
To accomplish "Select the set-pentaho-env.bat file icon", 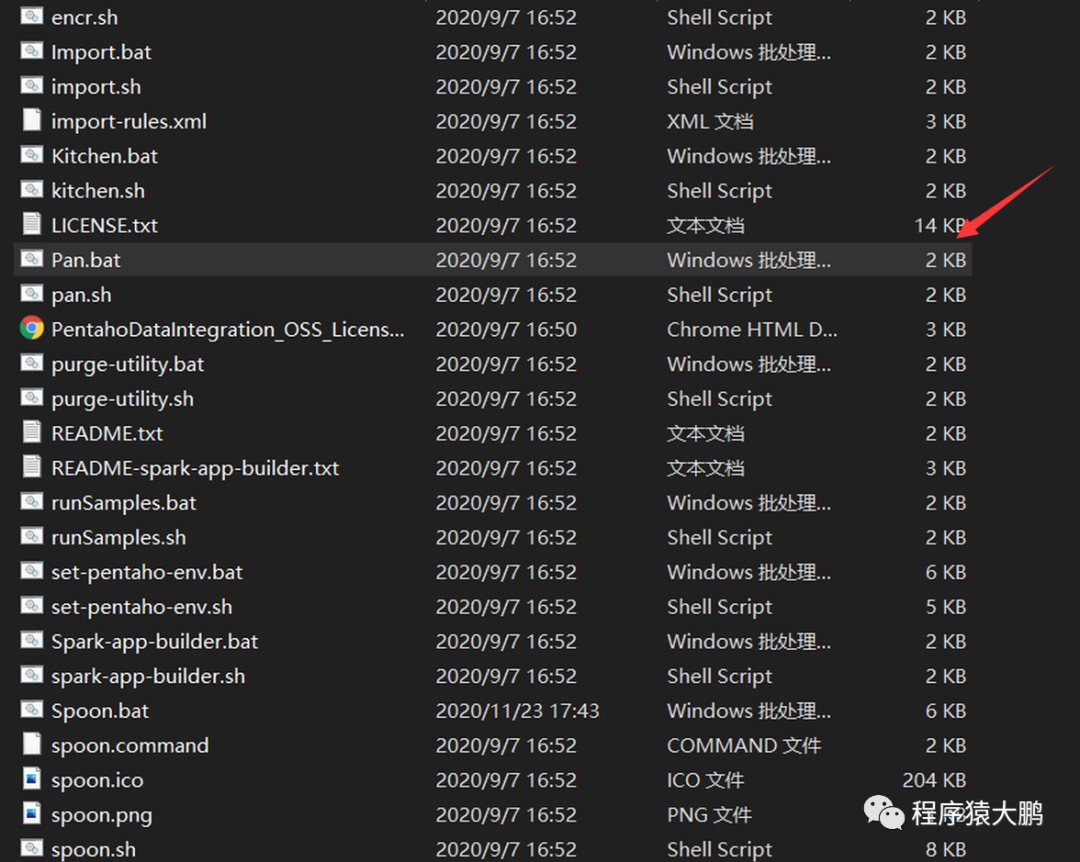I will coord(32,571).
